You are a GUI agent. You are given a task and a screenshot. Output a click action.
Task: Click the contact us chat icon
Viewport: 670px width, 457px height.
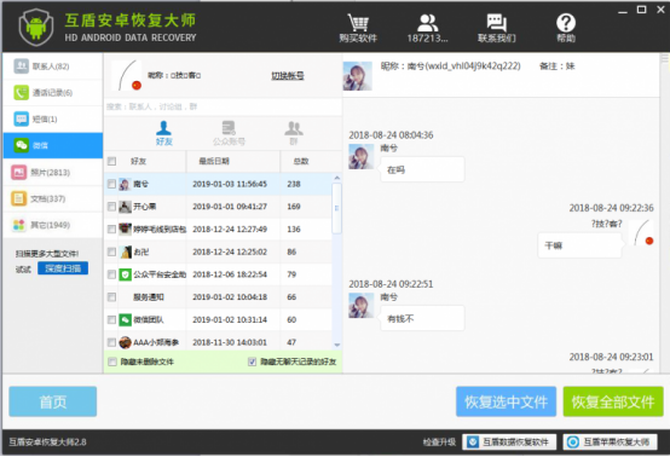(497, 23)
